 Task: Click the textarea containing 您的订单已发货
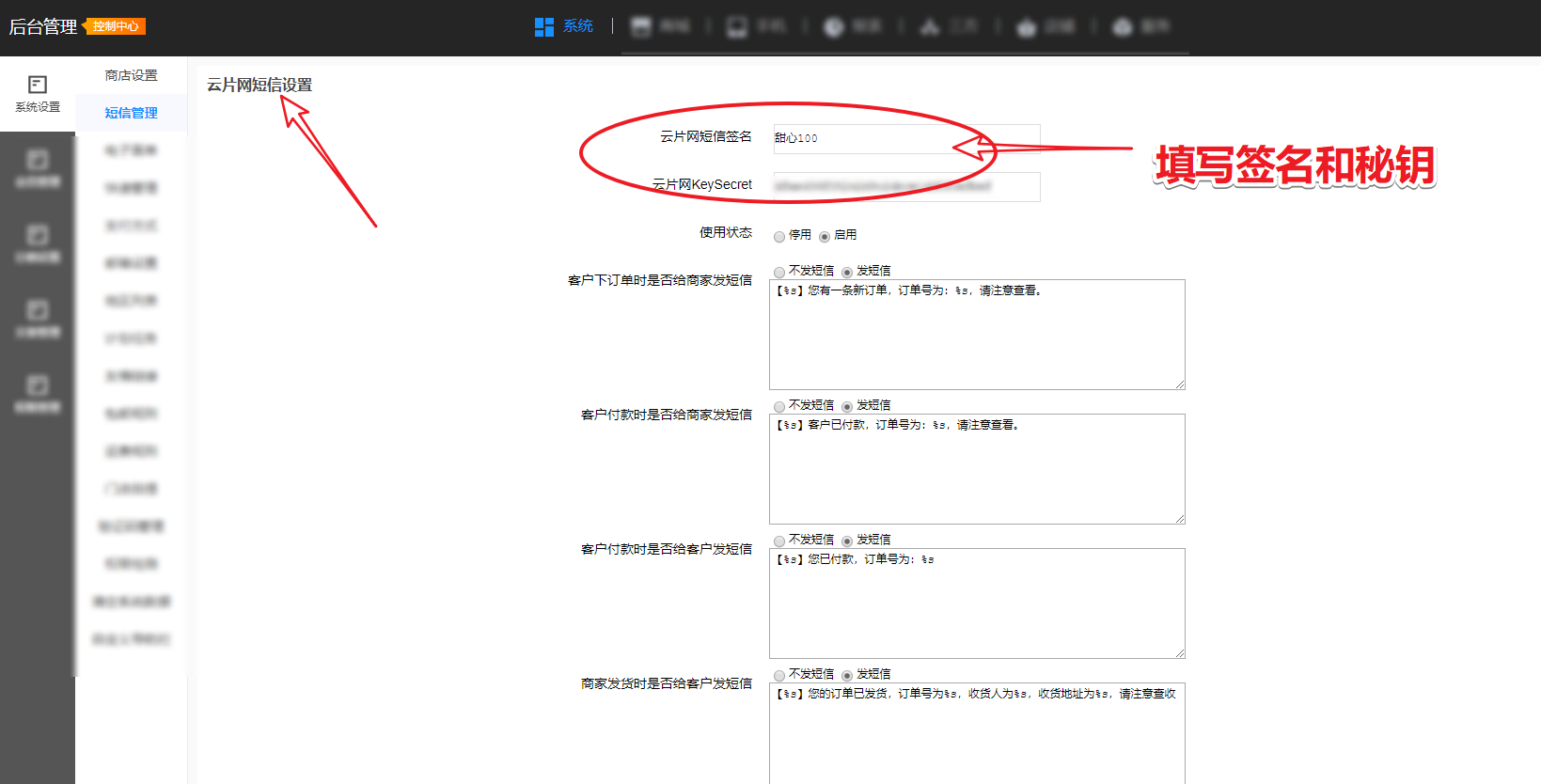(977, 733)
